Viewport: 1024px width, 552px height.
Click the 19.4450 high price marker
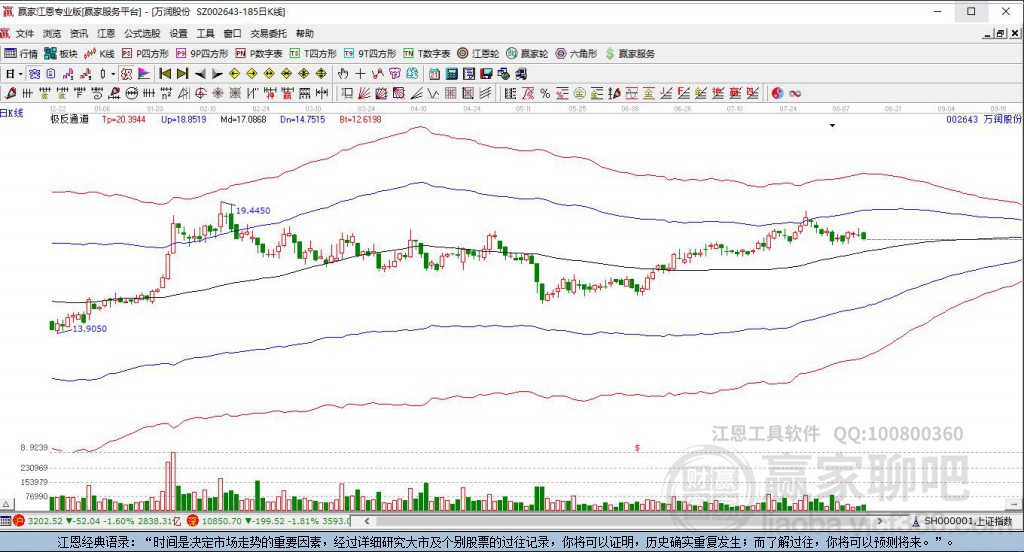tap(253, 210)
